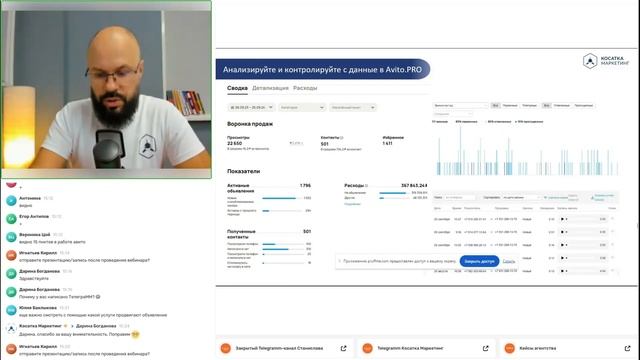Click Егор Антипов avatar in chat
Image resolution: width=640 pixels, height=360 pixels.
[x=11, y=219]
